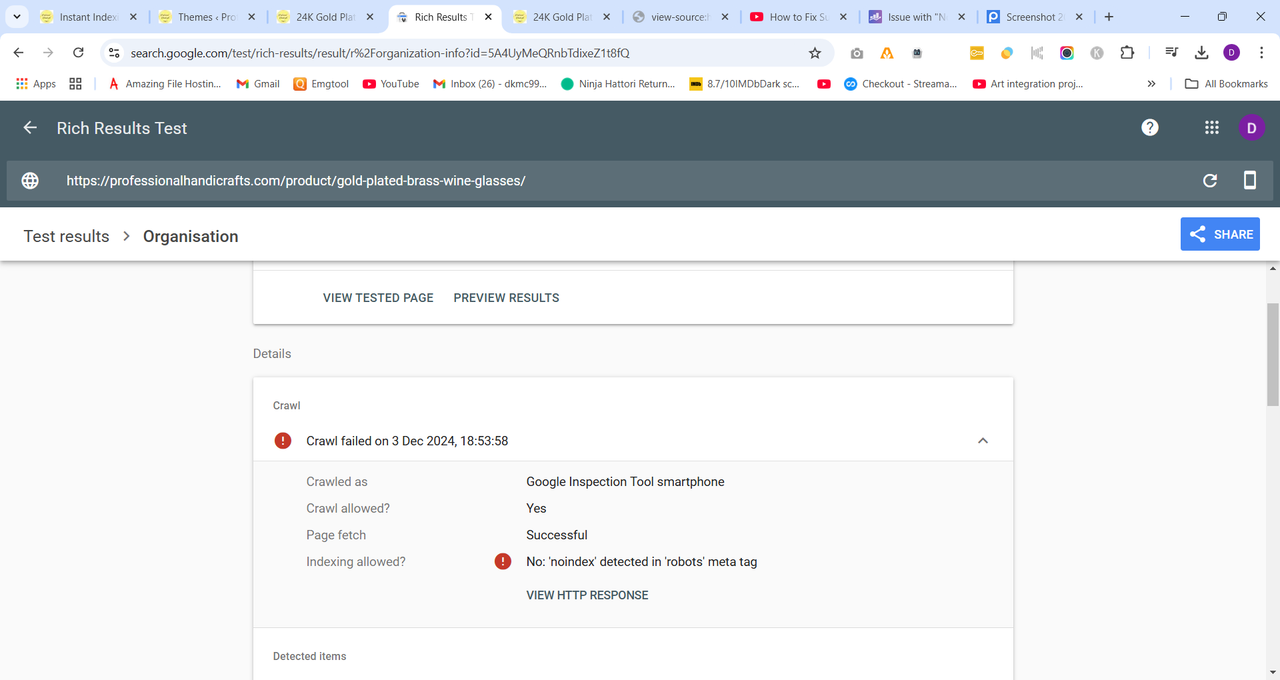Open the Rich Results help icon
Viewport: 1280px width, 680px height.
click(x=1150, y=127)
